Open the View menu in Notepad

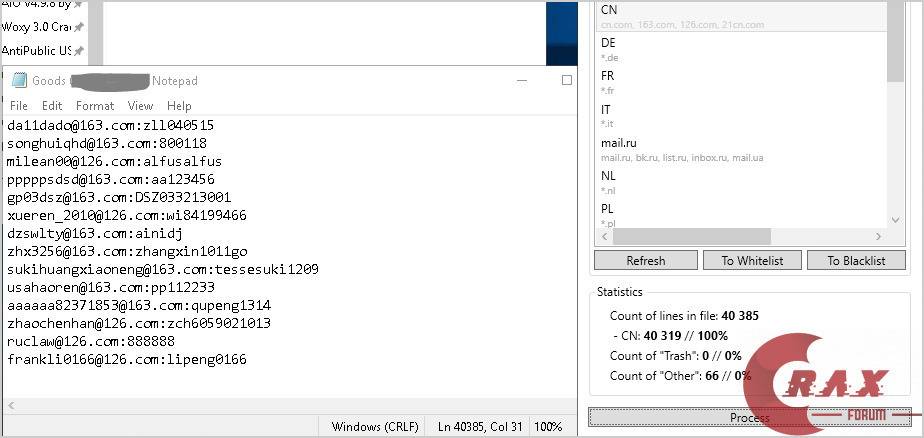coord(140,106)
